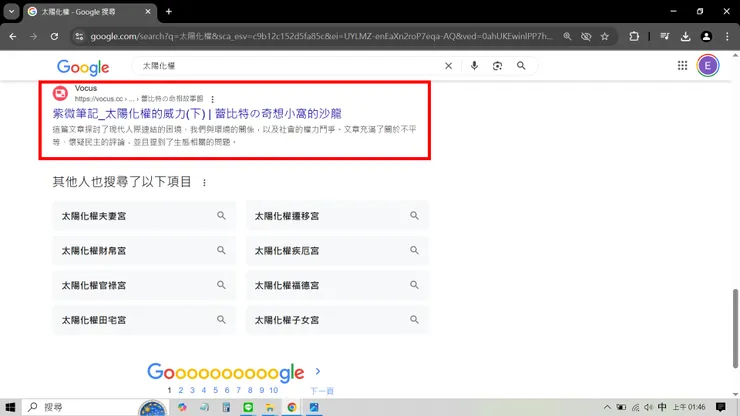
Task: Go to results page 2
Action: tap(181, 390)
